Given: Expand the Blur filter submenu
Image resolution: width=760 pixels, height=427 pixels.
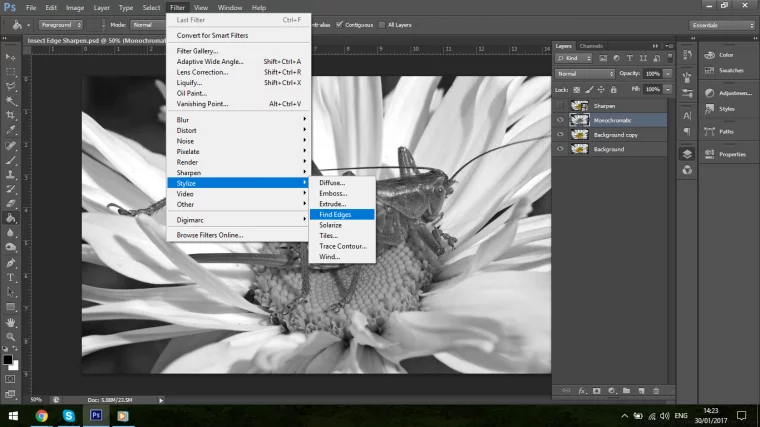Looking at the screenshot, I should coord(238,120).
